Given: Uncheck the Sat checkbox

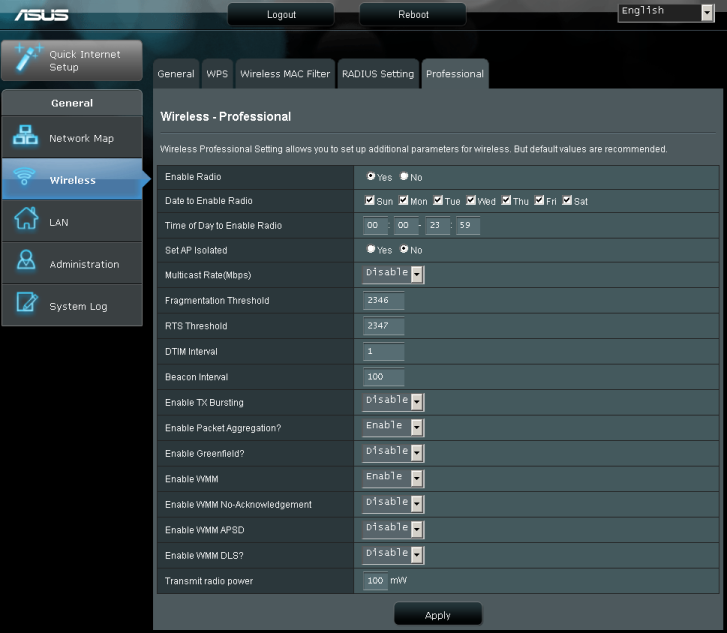Looking at the screenshot, I should [567, 200].
